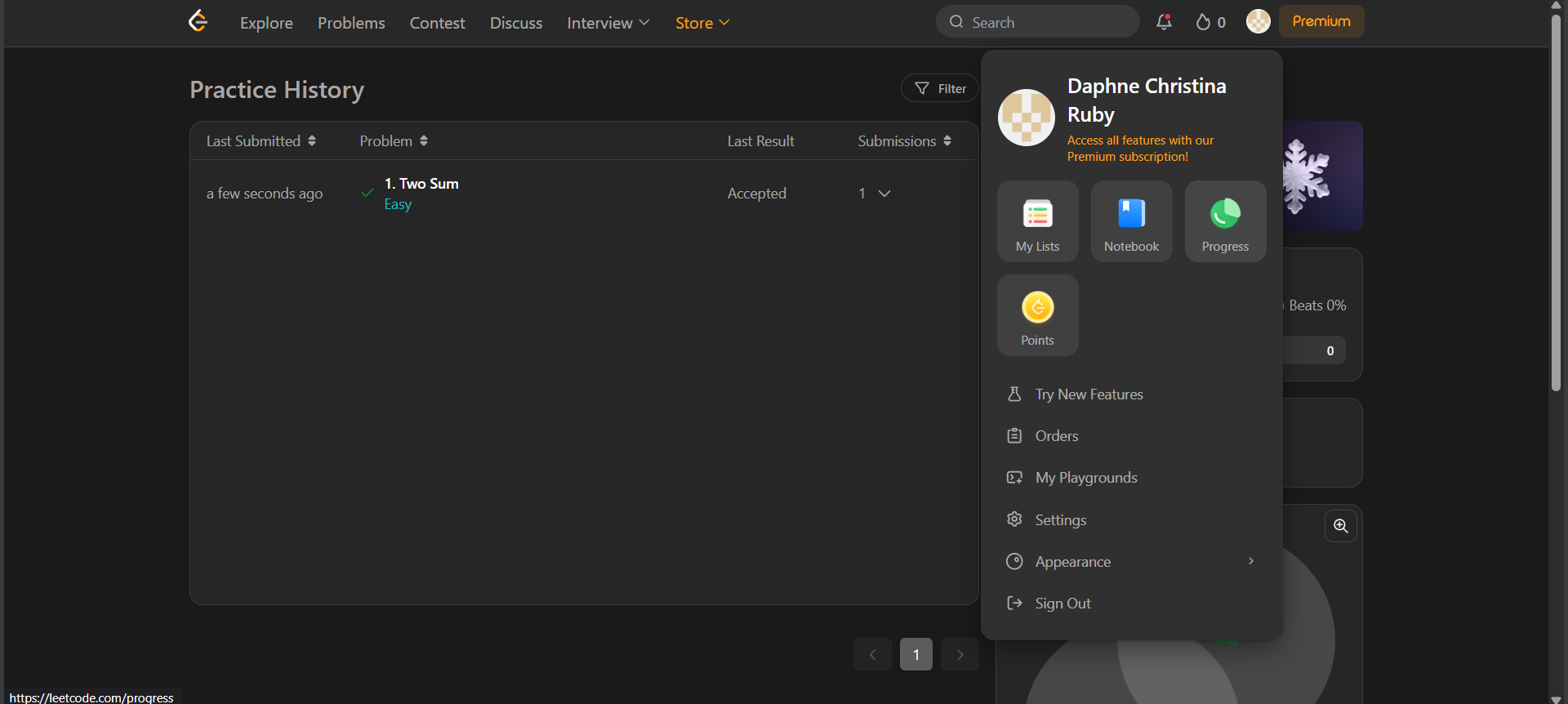Open the Points shortcut

pos(1037,315)
